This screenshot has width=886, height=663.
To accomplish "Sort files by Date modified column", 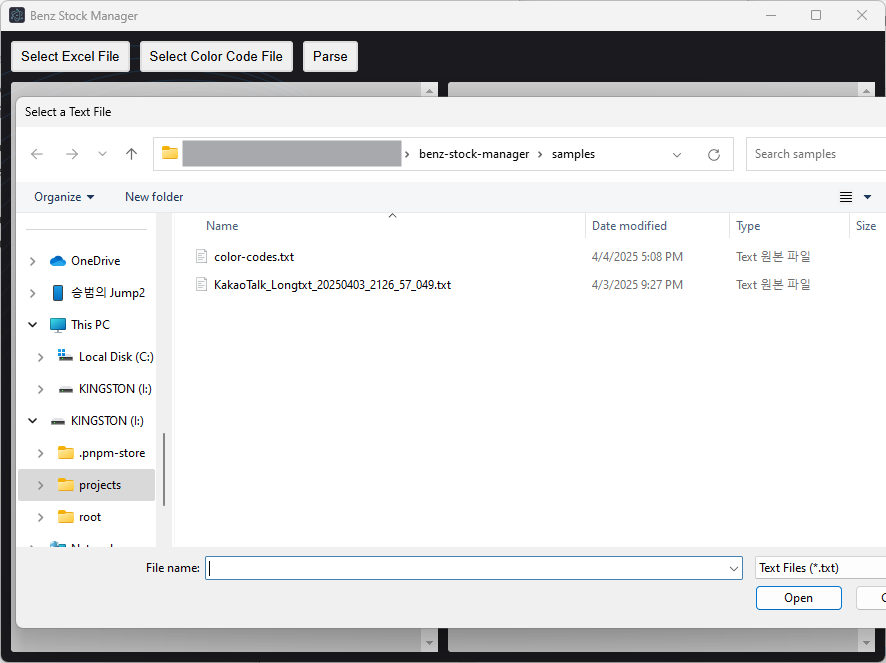I will pyautogui.click(x=629, y=226).
